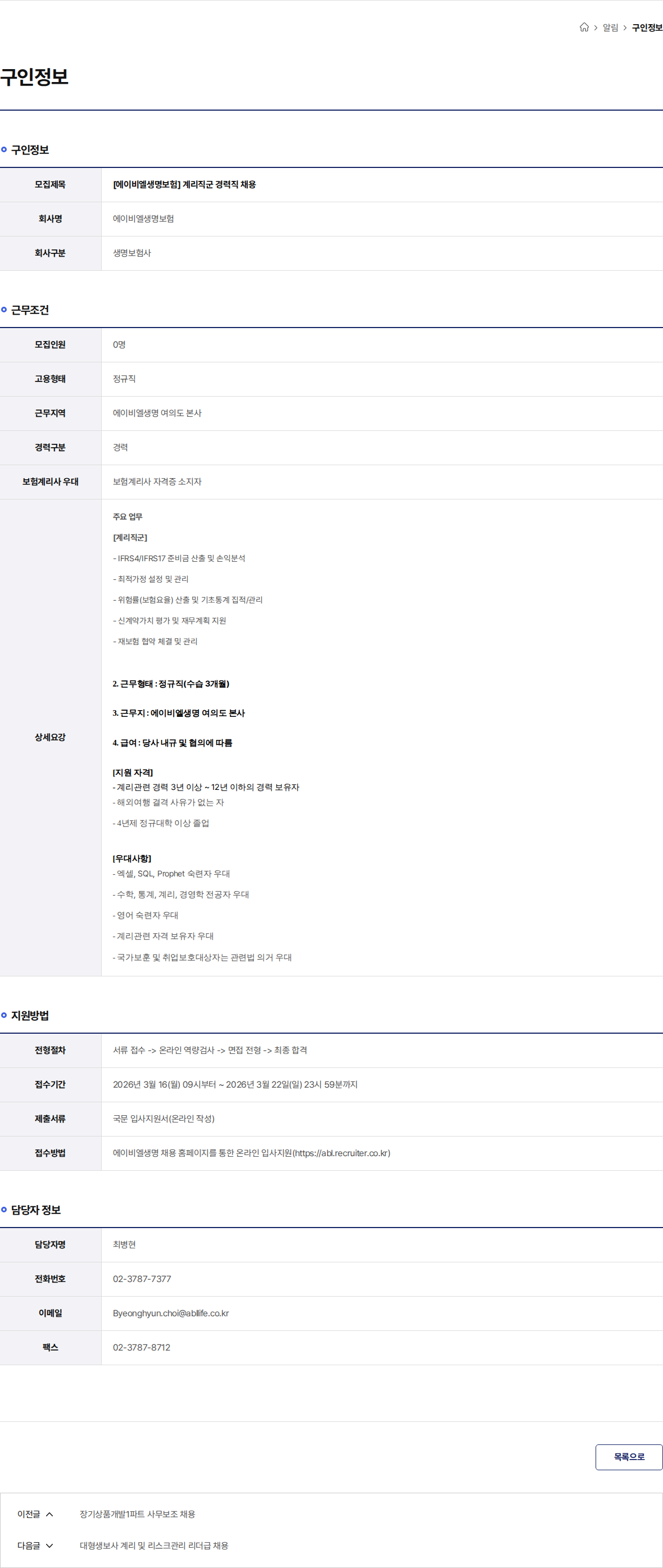Select the IFRS4/IFRS17 준비금 산출 line
The width and height of the screenshot is (663, 1568).
tap(179, 558)
